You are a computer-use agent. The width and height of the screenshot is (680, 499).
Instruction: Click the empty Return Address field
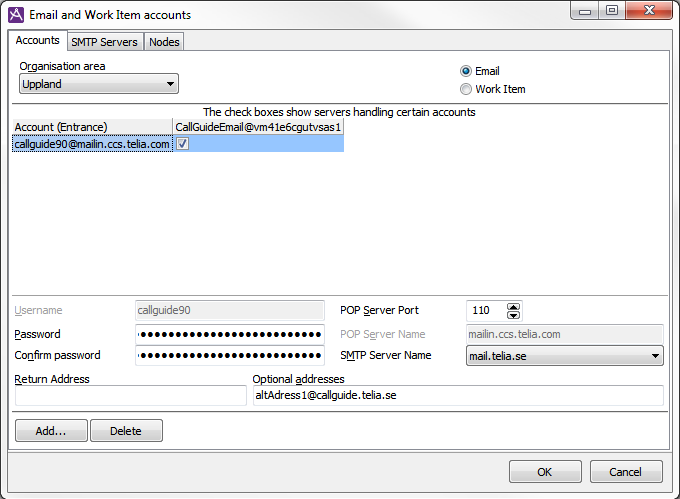click(x=130, y=396)
